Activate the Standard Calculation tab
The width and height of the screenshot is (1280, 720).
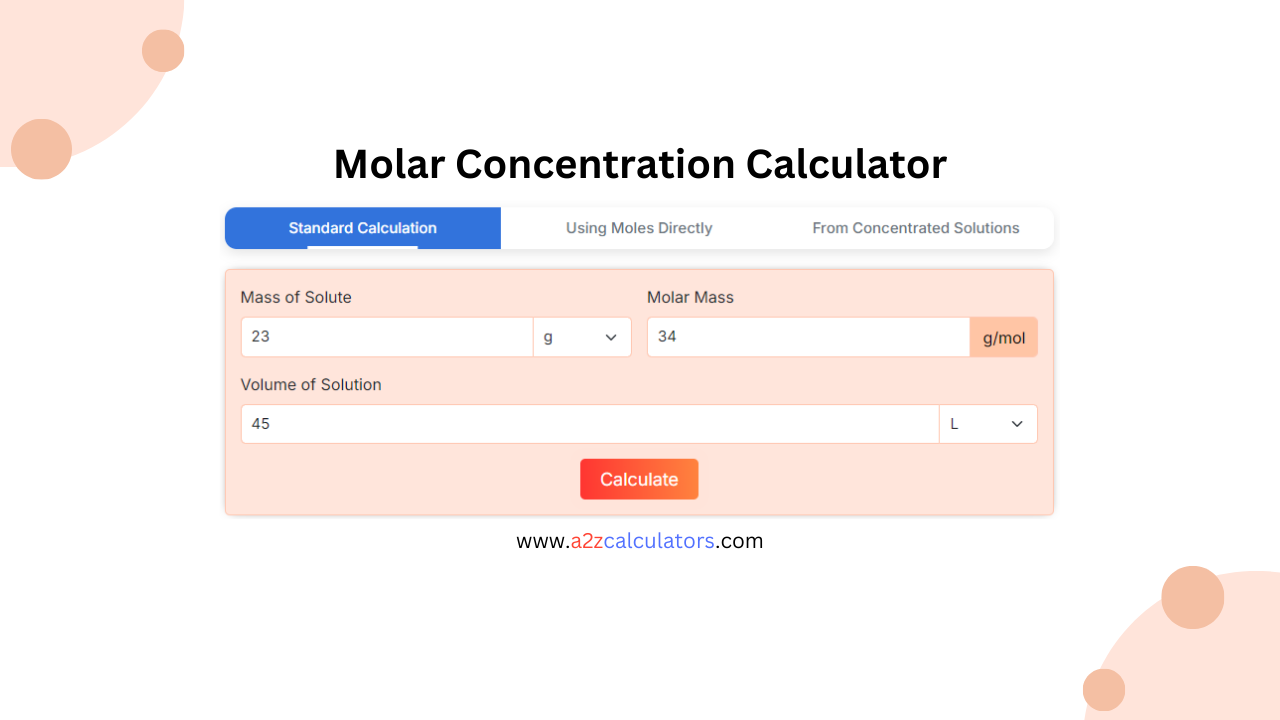(x=362, y=228)
